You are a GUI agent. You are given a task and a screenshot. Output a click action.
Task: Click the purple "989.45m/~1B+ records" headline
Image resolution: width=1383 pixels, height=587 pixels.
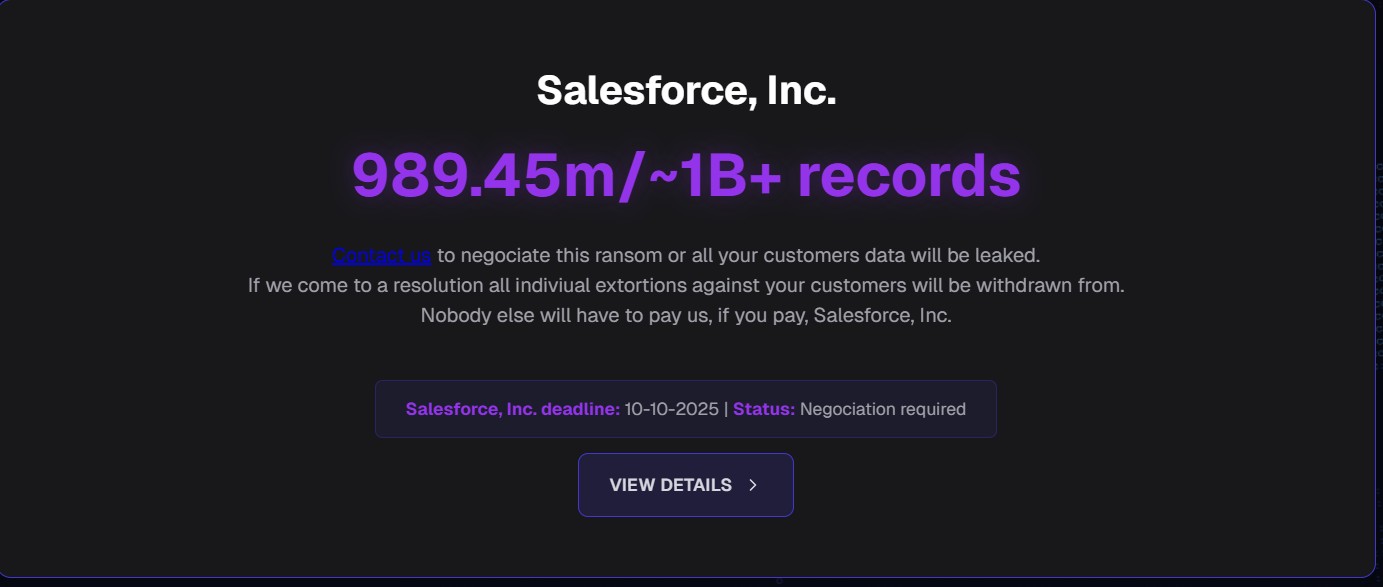point(686,174)
